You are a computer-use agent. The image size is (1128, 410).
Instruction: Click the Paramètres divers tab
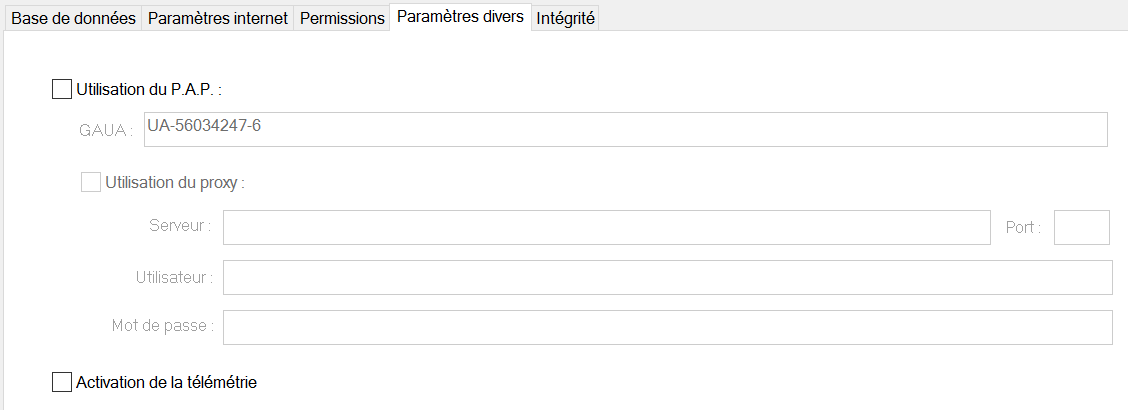click(x=460, y=17)
